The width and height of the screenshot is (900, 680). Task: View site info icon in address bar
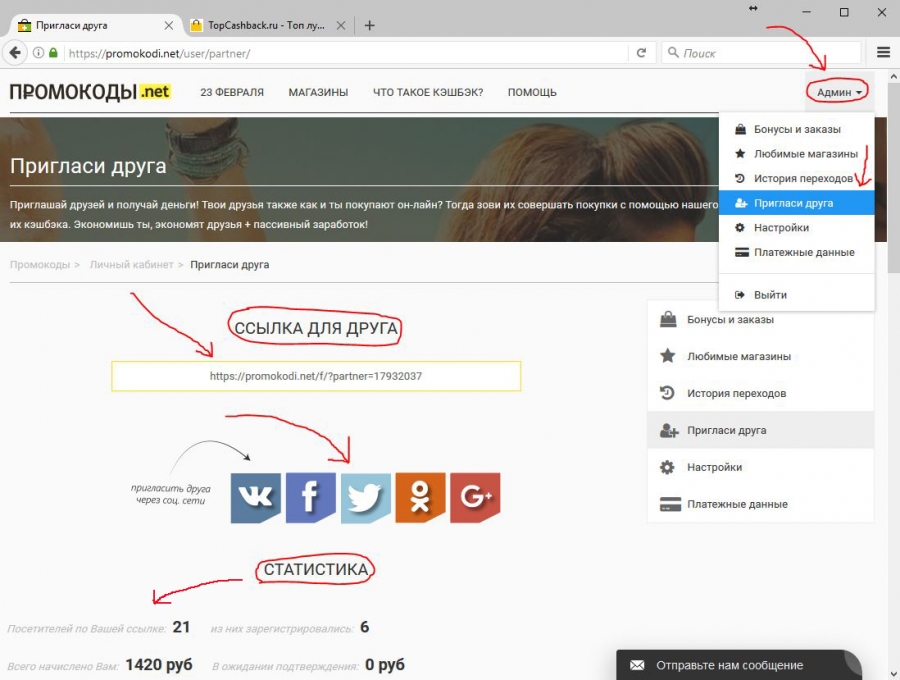tap(38, 53)
